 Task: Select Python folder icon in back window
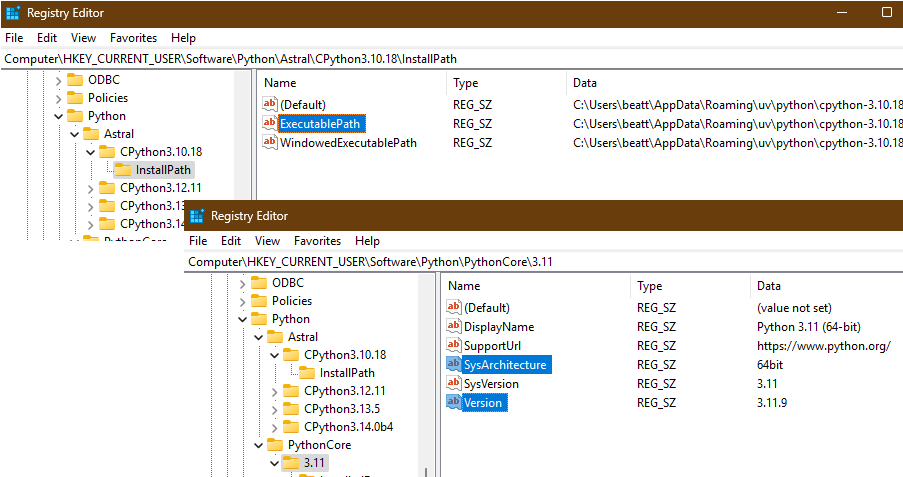click(x=75, y=116)
